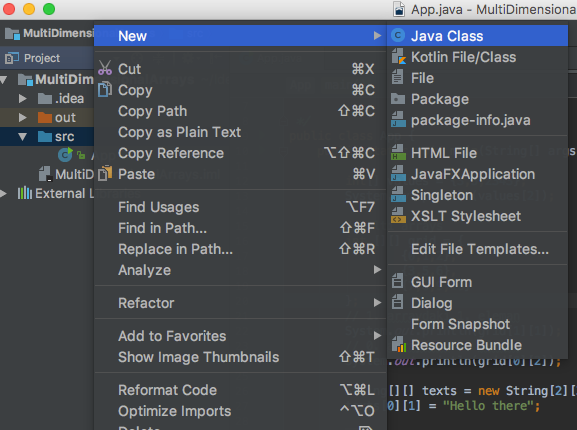The image size is (577, 430).
Task: Select Show Image Thumbnails
Action: 240,357
